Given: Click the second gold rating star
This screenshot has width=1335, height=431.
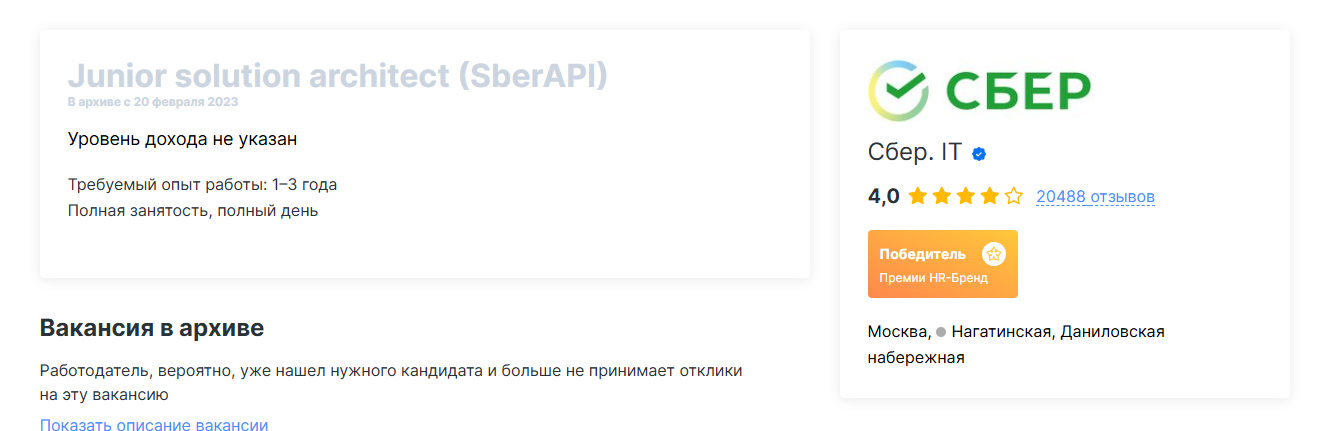Looking at the screenshot, I should (942, 197).
